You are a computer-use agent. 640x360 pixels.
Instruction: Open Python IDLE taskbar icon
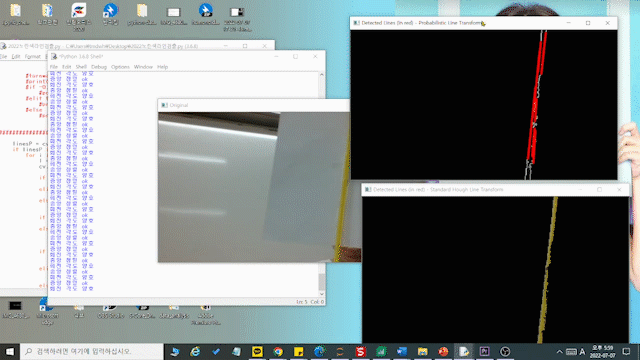(x=464, y=351)
